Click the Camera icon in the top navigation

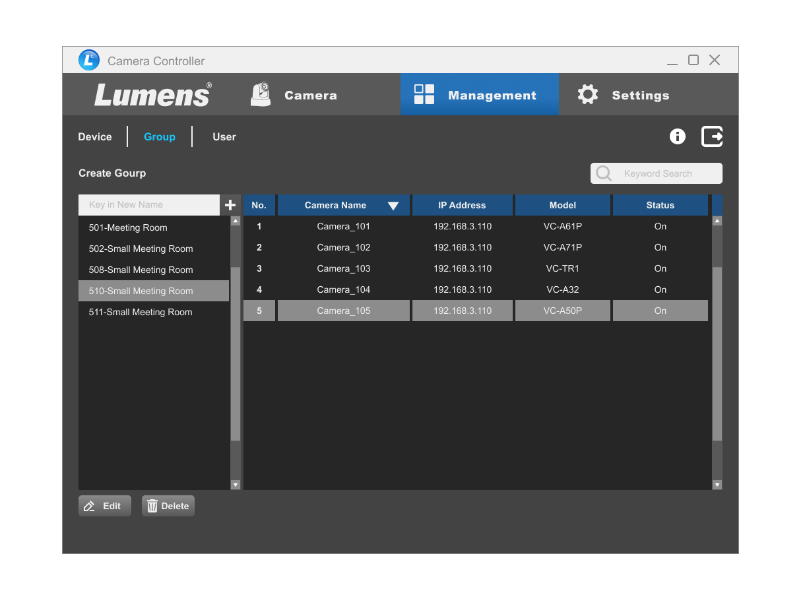[x=259, y=95]
